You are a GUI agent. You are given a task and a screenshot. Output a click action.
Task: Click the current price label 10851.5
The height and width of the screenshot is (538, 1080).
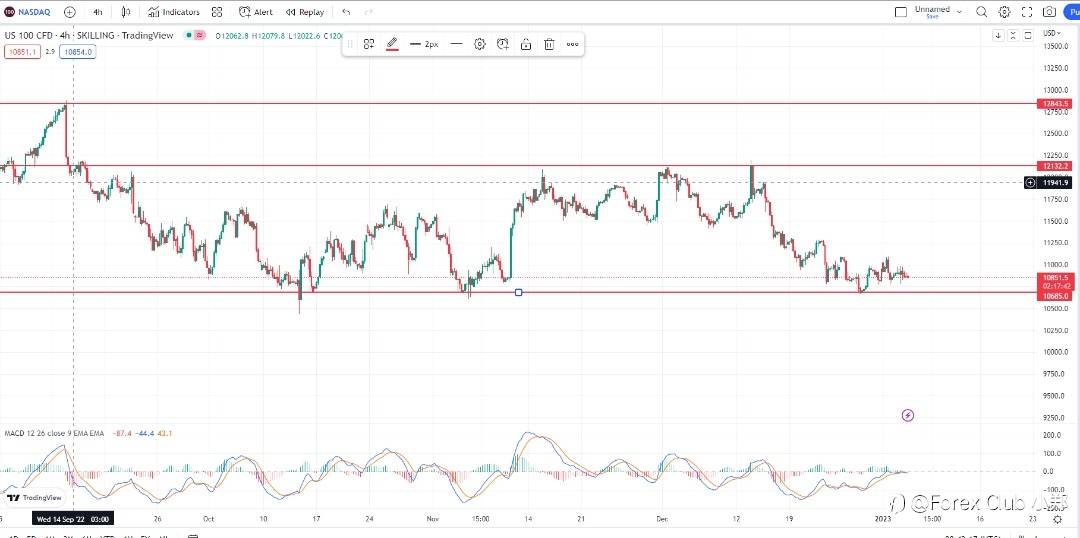tap(1054, 278)
